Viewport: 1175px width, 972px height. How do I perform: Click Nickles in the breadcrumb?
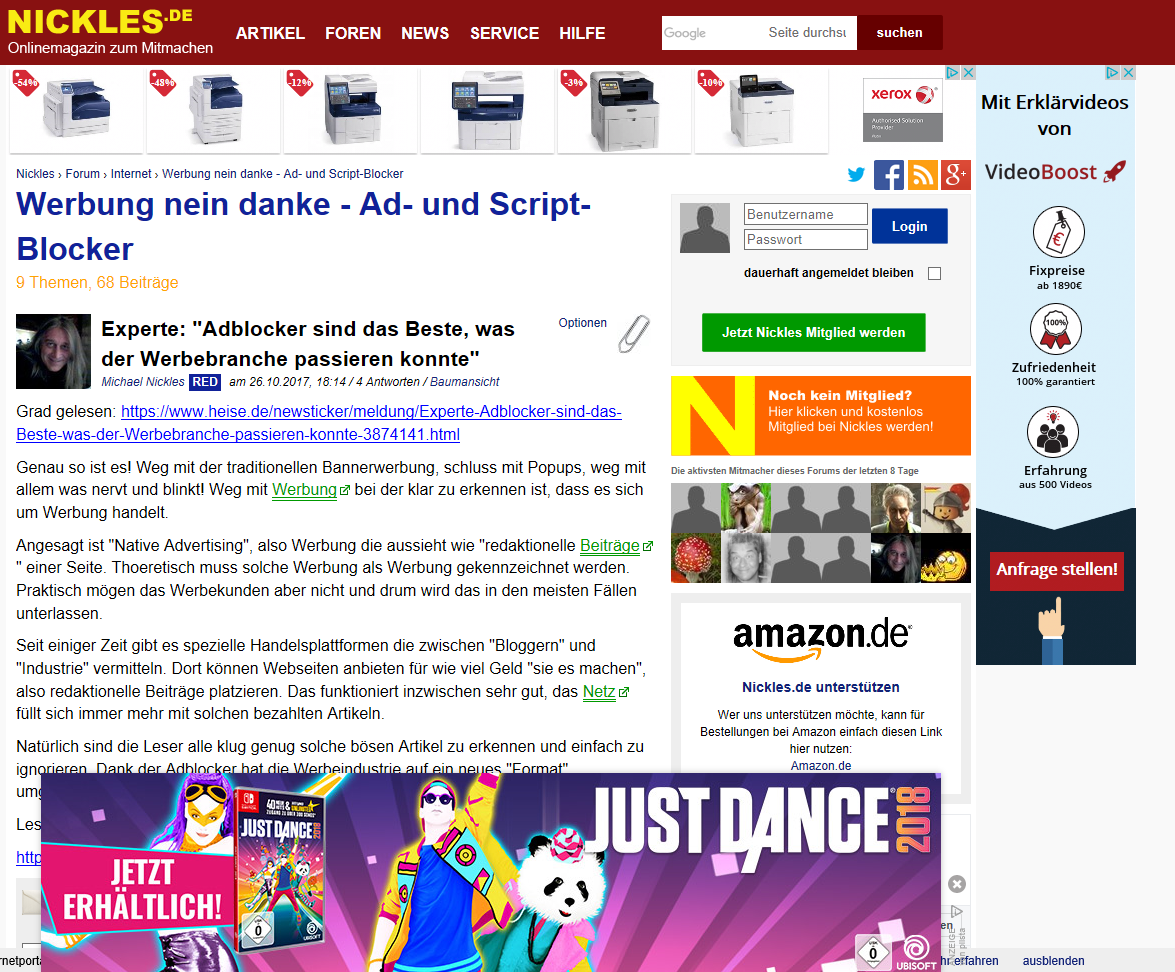point(35,174)
